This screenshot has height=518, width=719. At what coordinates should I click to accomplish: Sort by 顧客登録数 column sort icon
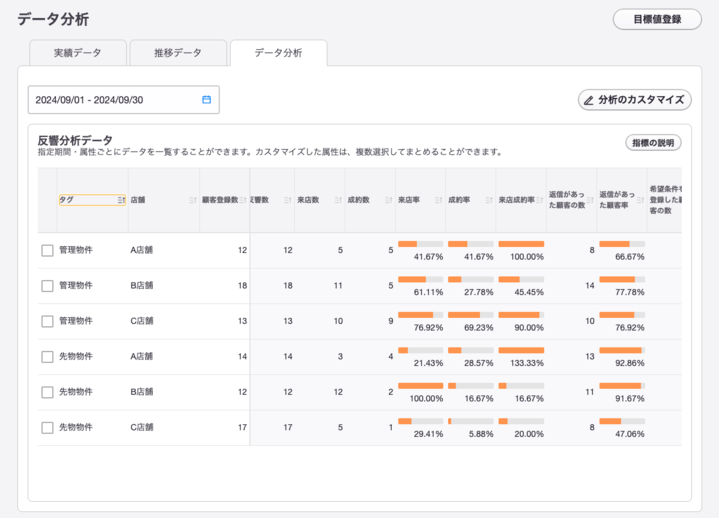click(243, 200)
